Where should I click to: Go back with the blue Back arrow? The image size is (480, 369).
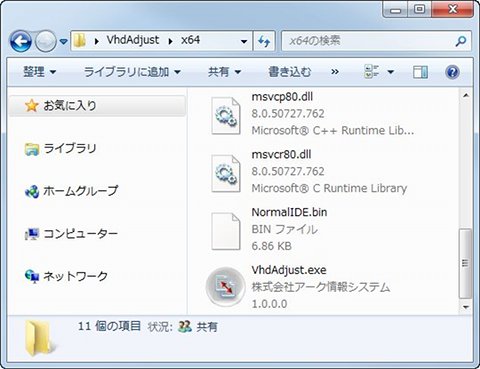point(21,41)
